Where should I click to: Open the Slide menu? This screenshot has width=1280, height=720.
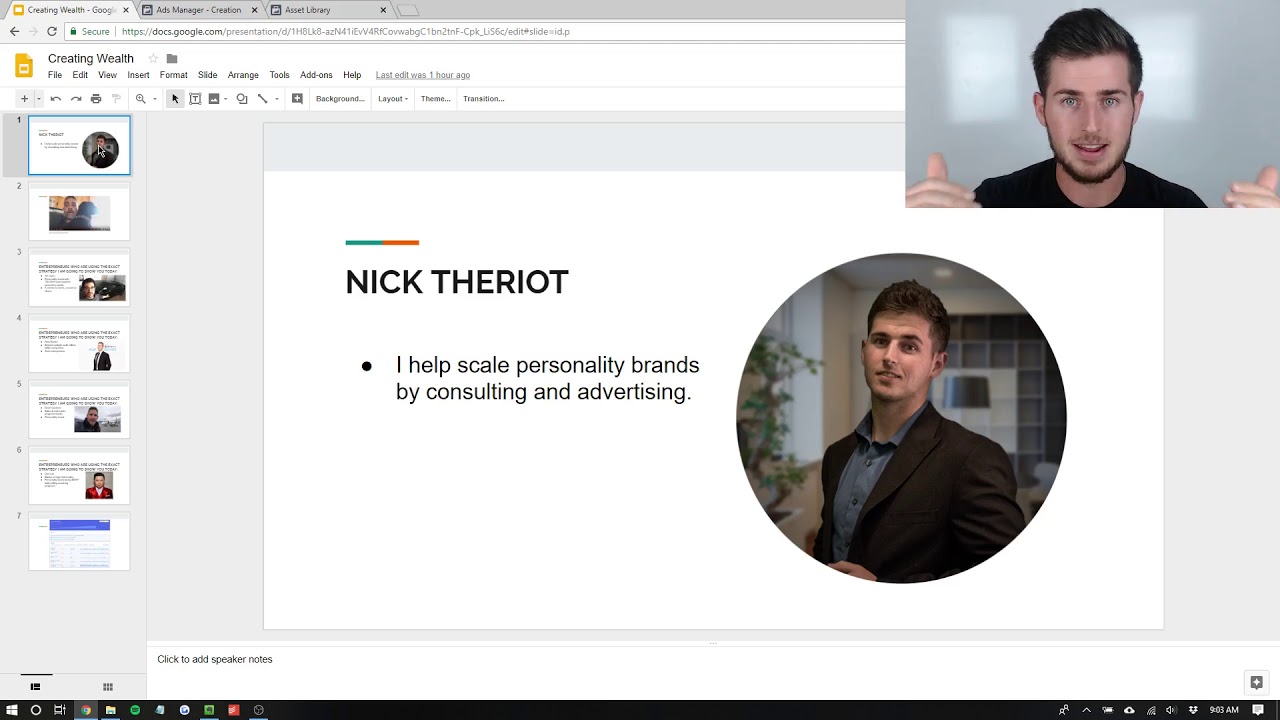207,75
